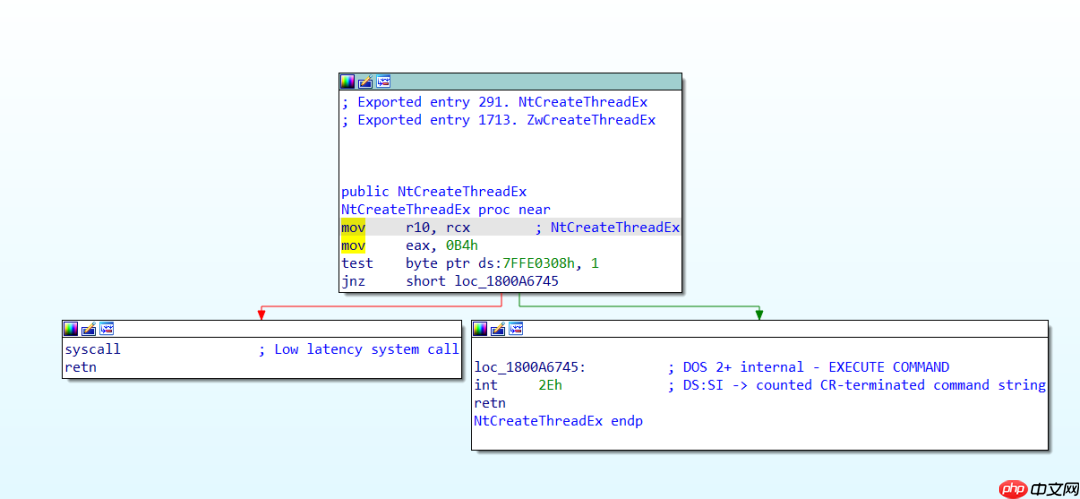Image resolution: width=1080 pixels, height=499 pixels.
Task: Click the 'Low latency system call' comment
Action: (x=366, y=349)
